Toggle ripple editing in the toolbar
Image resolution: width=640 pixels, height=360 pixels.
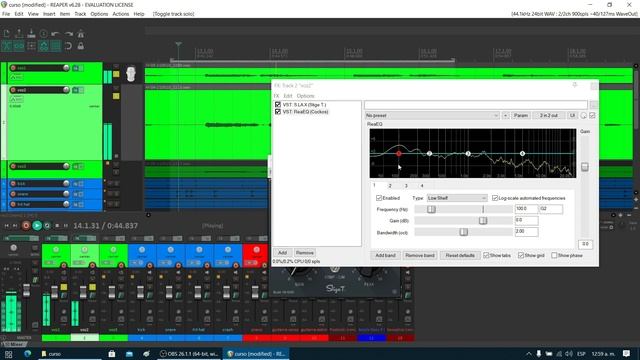[x=31, y=46]
